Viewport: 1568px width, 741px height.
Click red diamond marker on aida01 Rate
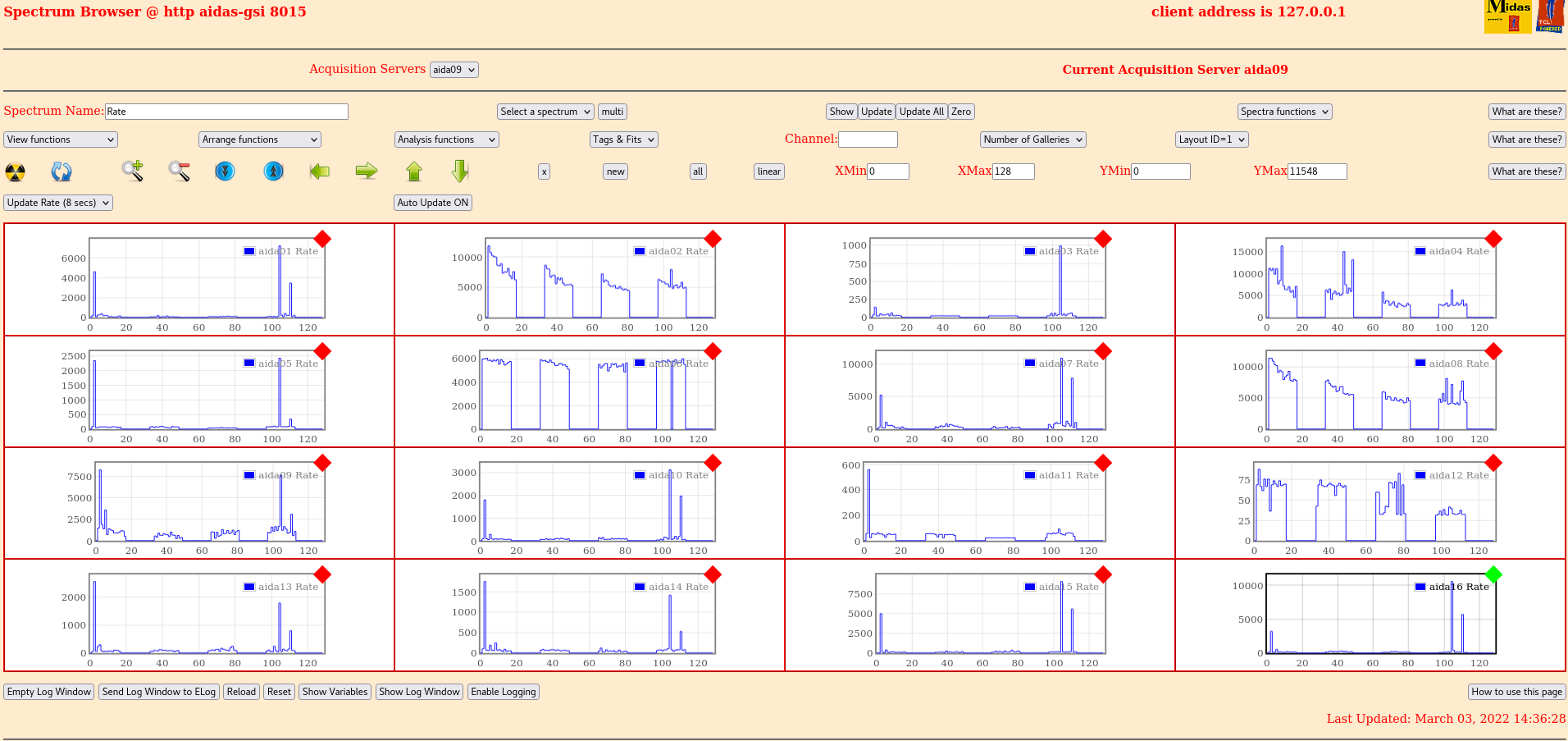pos(322,239)
